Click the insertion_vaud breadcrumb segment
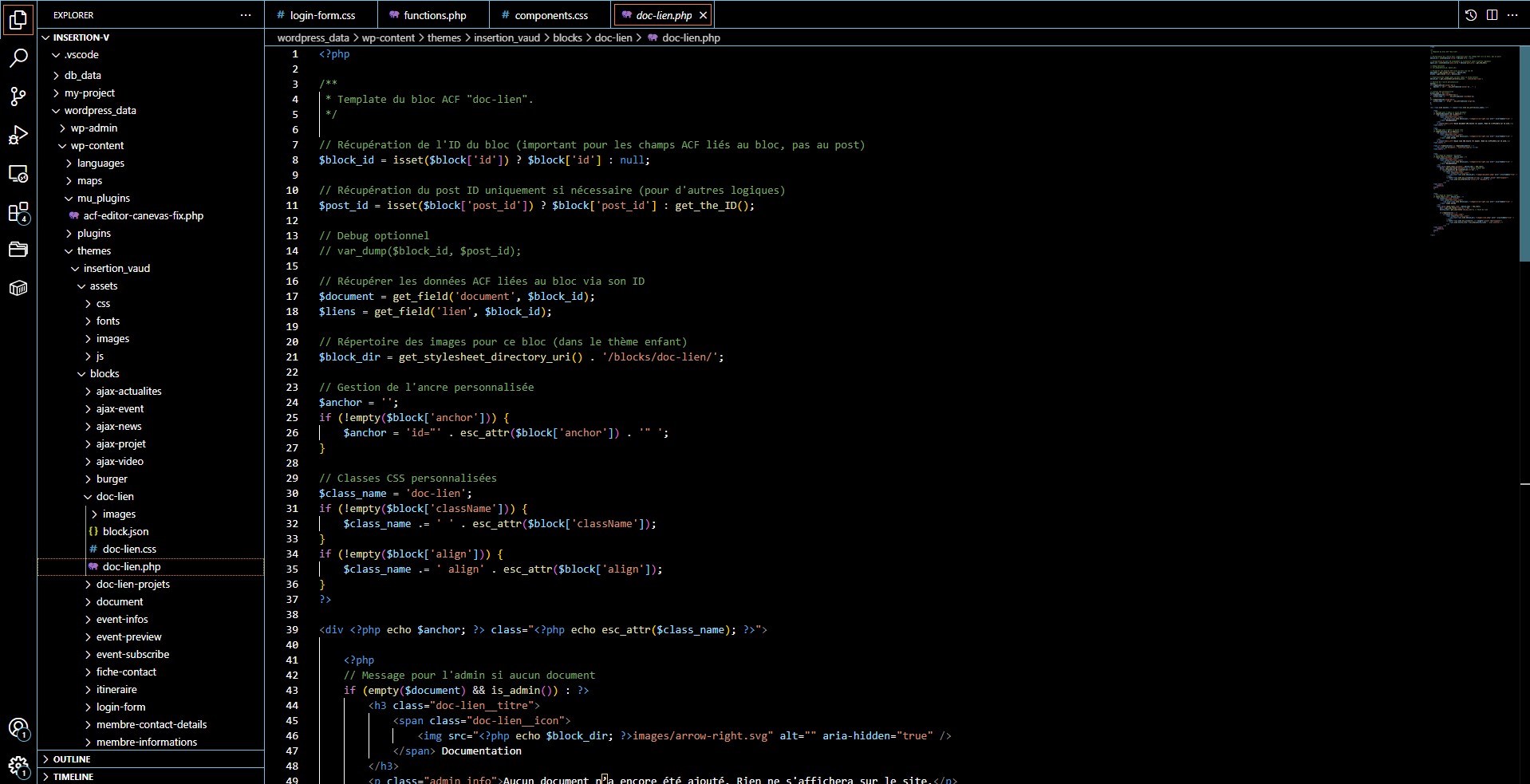Viewport: 1530px width, 784px height. (507, 37)
